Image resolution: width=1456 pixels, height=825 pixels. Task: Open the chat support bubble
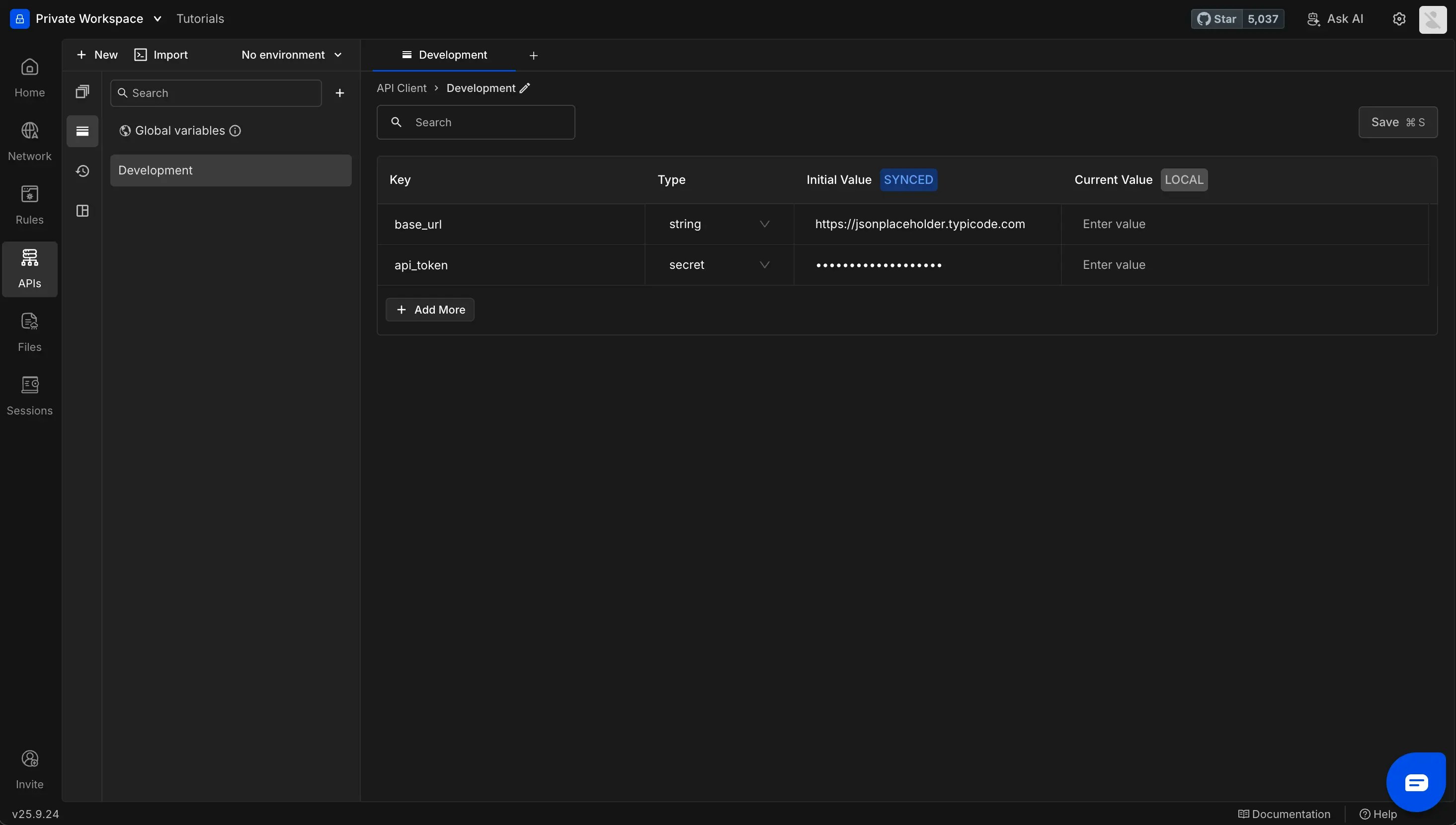(1415, 782)
